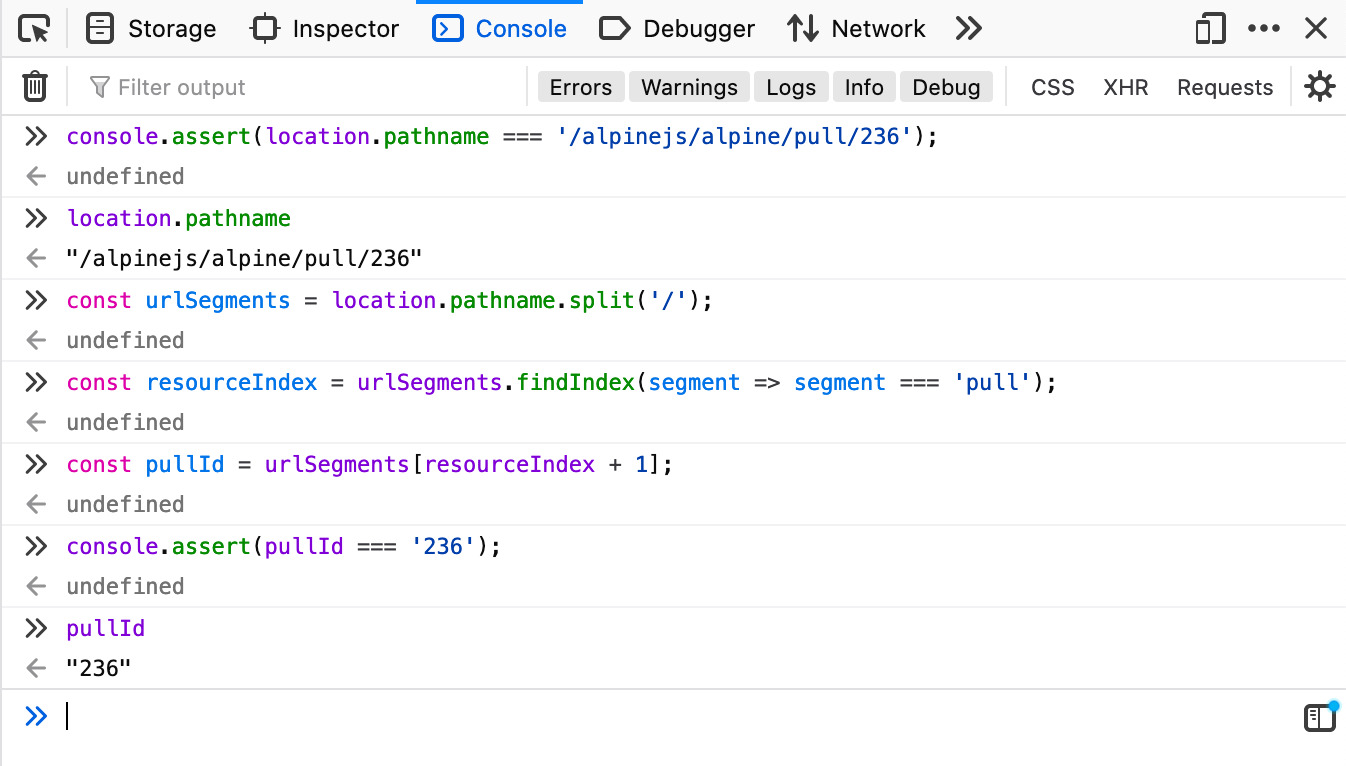Enable the Requests filter
1346x766 pixels.
pyautogui.click(x=1224, y=88)
